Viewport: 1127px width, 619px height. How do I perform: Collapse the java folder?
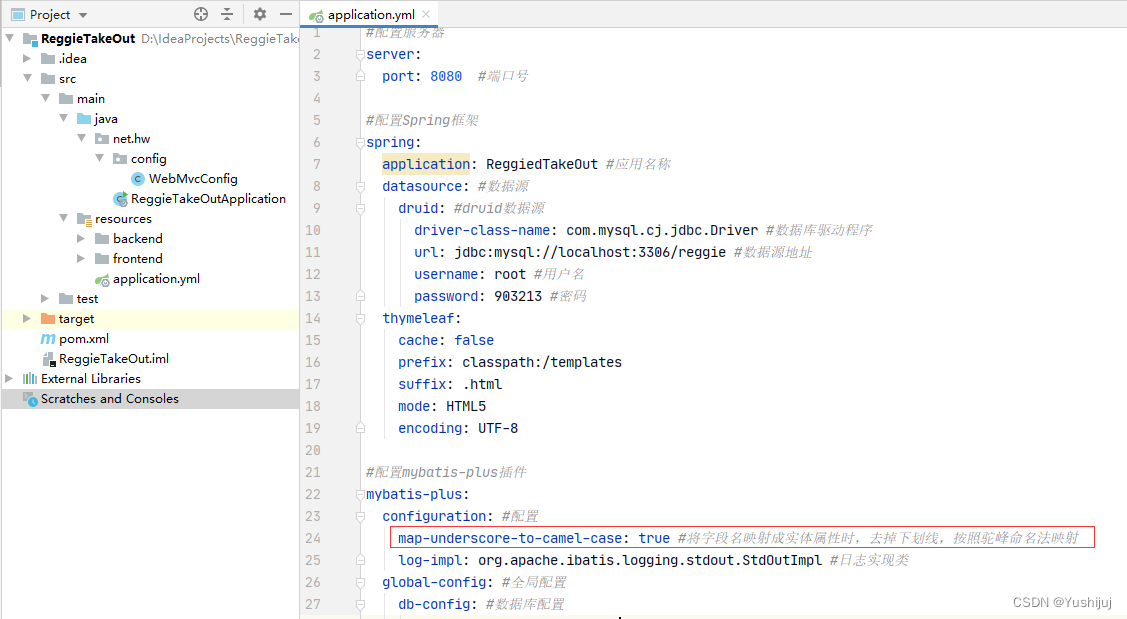tap(63, 118)
